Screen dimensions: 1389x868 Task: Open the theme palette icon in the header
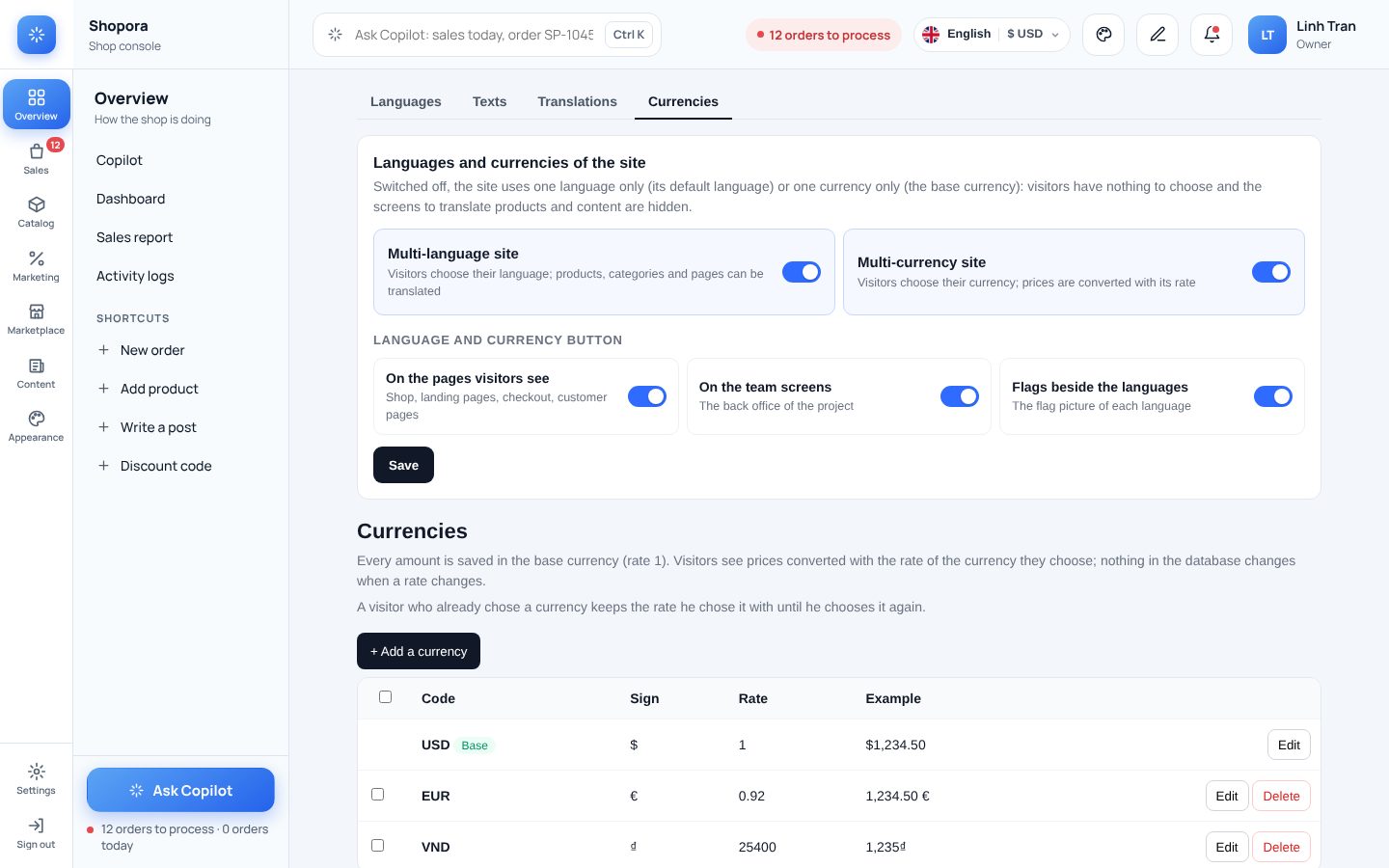[1103, 35]
